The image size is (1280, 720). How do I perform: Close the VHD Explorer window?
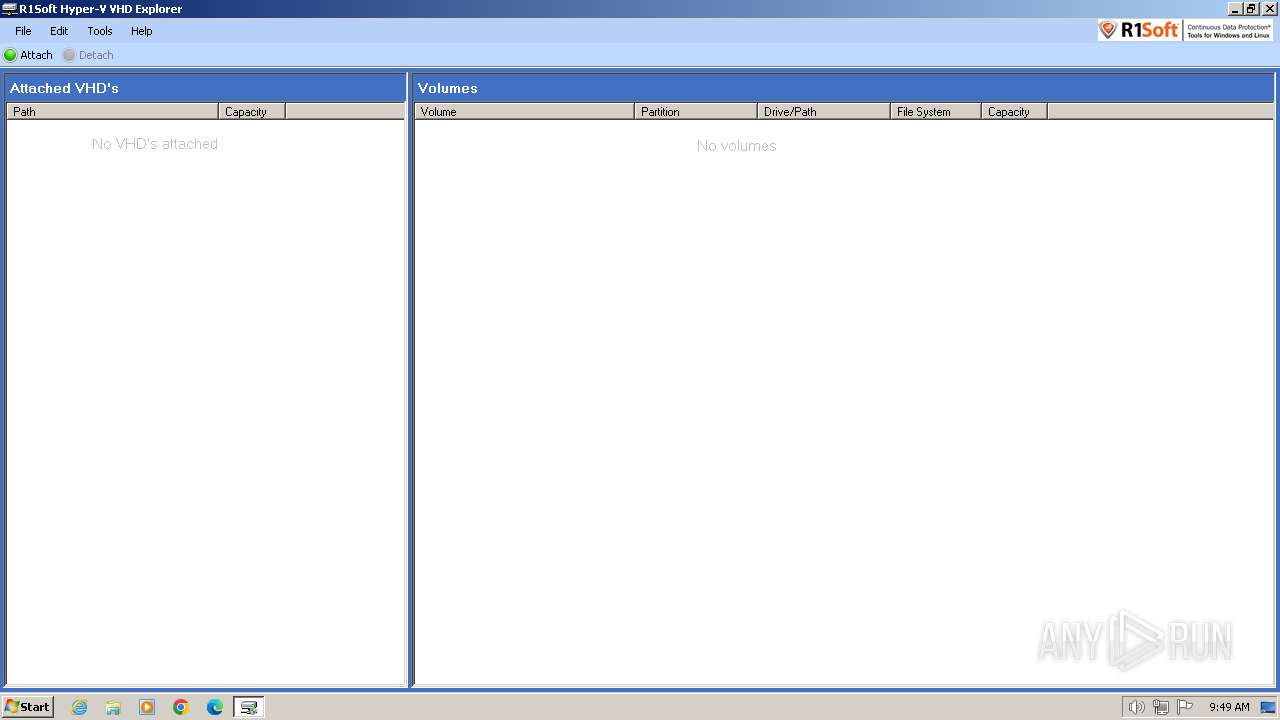click(x=1269, y=9)
